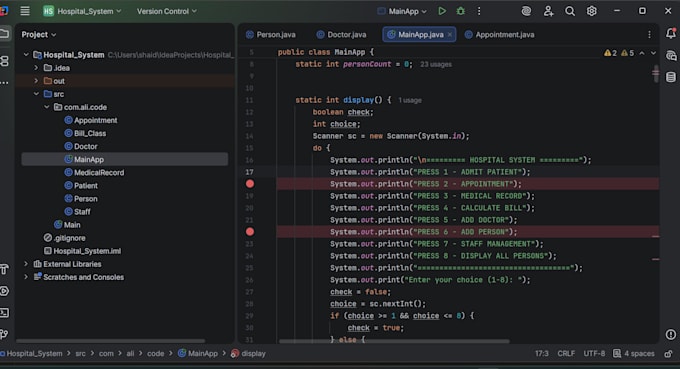Open the Problems tool window icon
This screenshot has width=680, height=369.
[x=670, y=334]
